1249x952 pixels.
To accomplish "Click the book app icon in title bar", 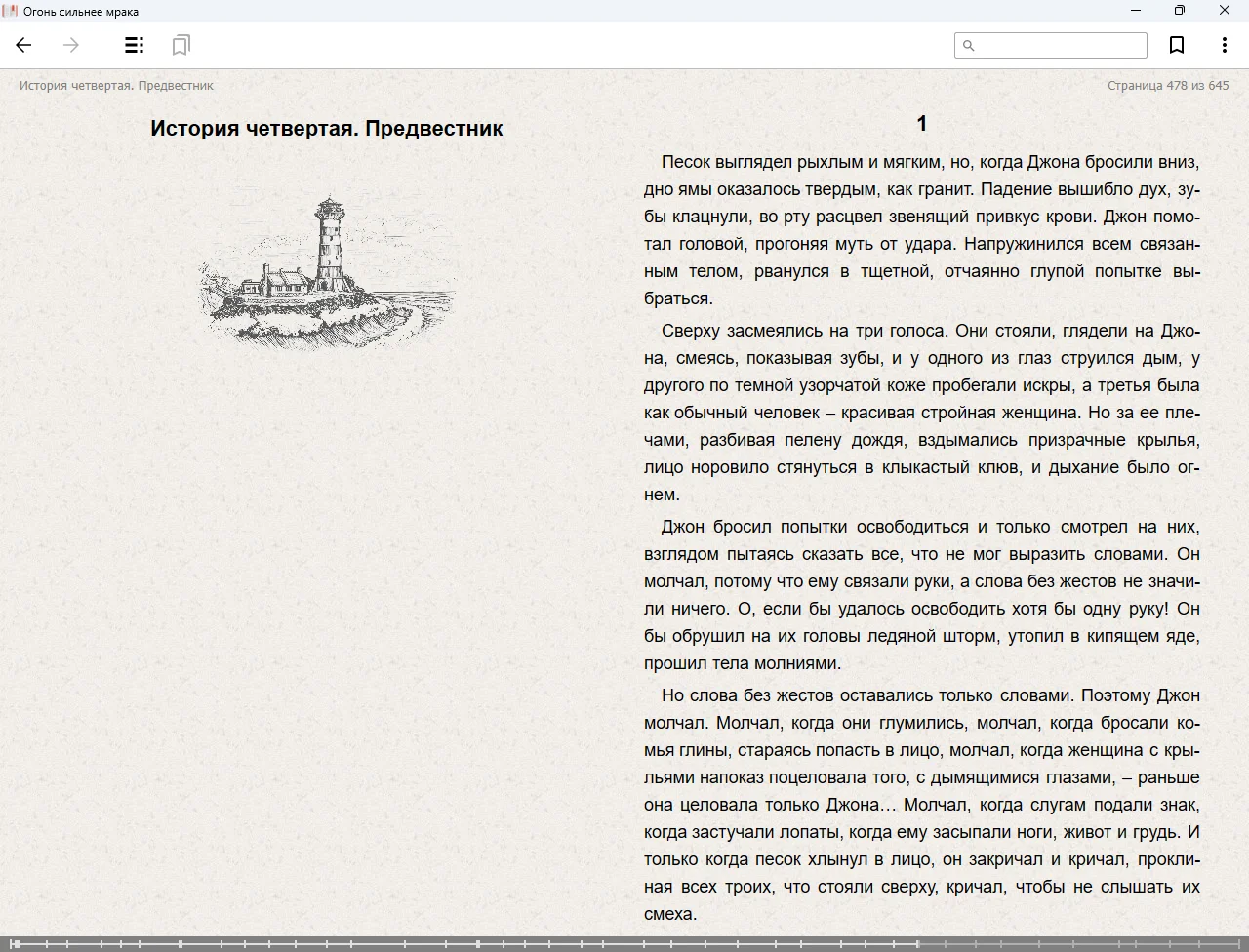I will click(x=11, y=11).
